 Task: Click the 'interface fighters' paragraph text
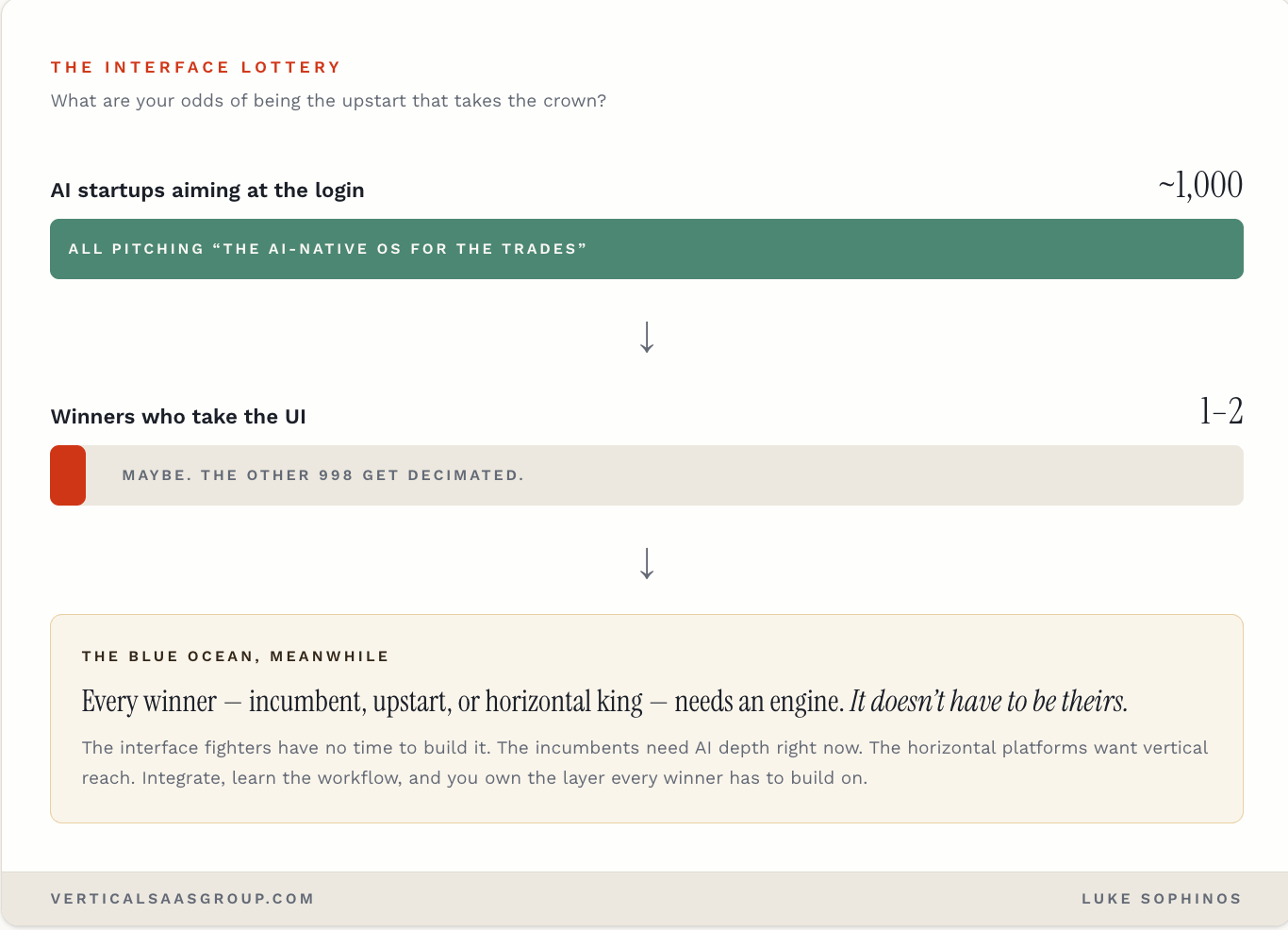click(645, 763)
